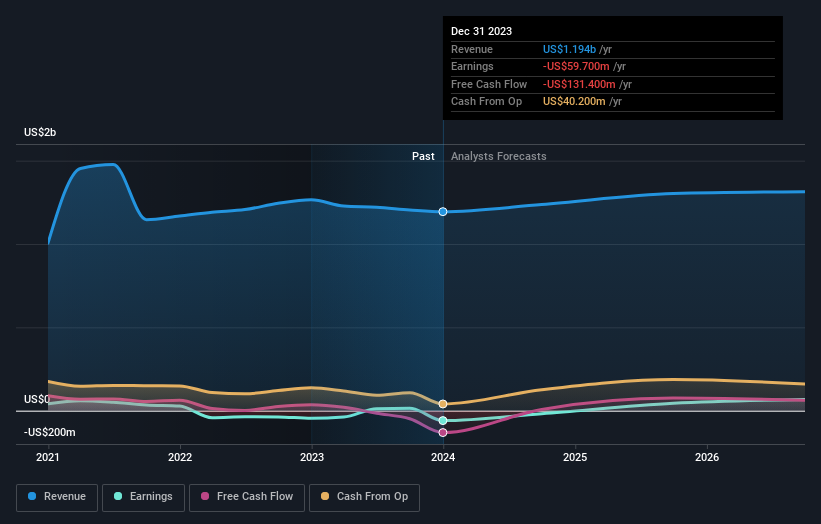Toggle the Free Cash Flow legend series
821x524 pixels.
click(x=247, y=497)
